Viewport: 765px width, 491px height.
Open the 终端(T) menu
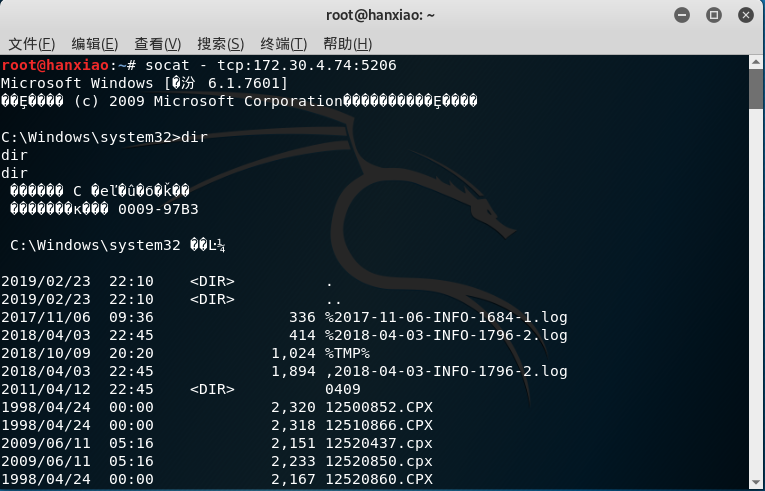283,44
